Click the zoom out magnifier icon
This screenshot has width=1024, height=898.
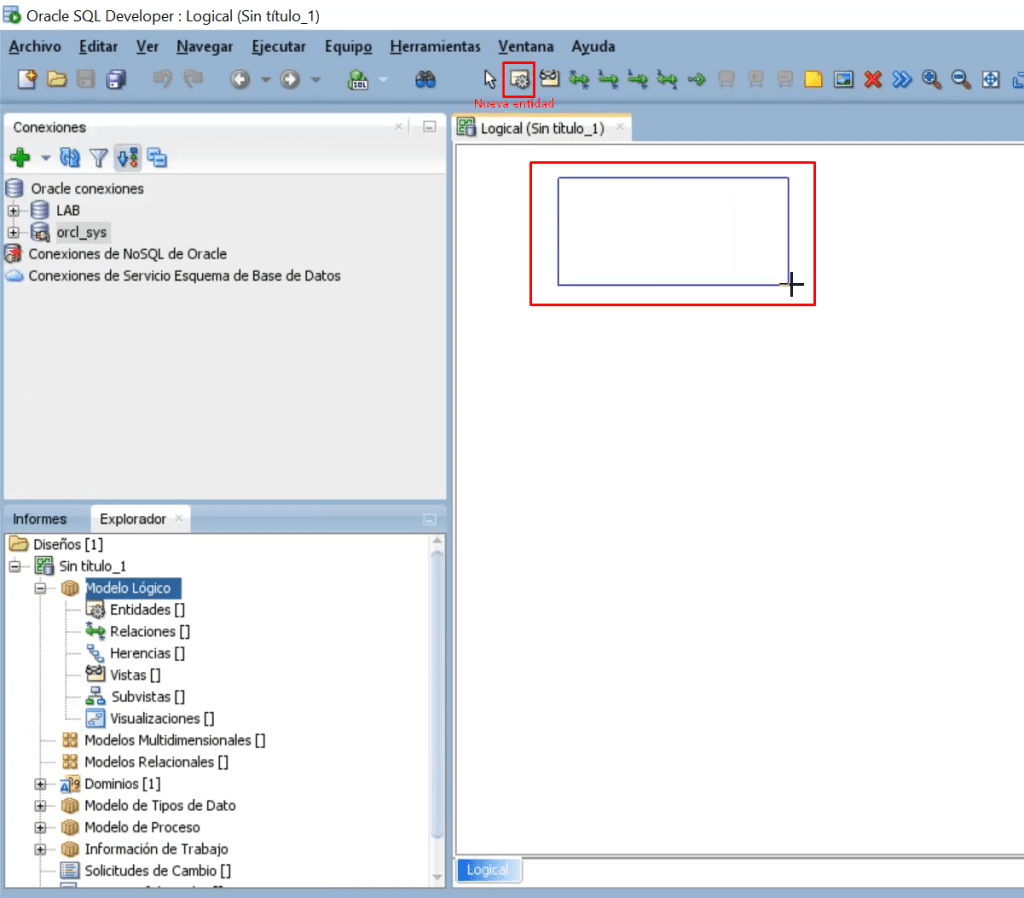961,80
